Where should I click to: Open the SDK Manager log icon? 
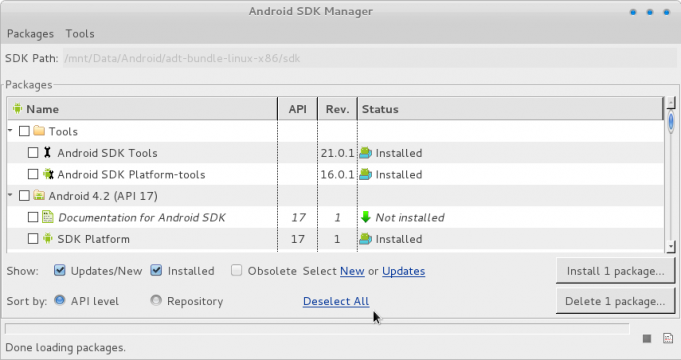pos(668,338)
